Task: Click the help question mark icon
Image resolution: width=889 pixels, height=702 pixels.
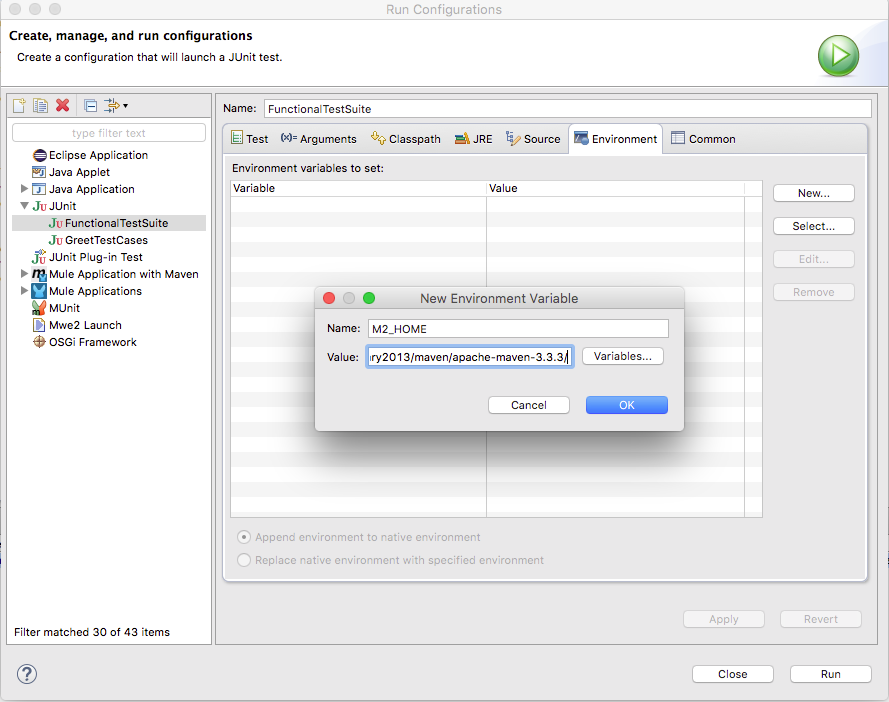Action: 27,674
